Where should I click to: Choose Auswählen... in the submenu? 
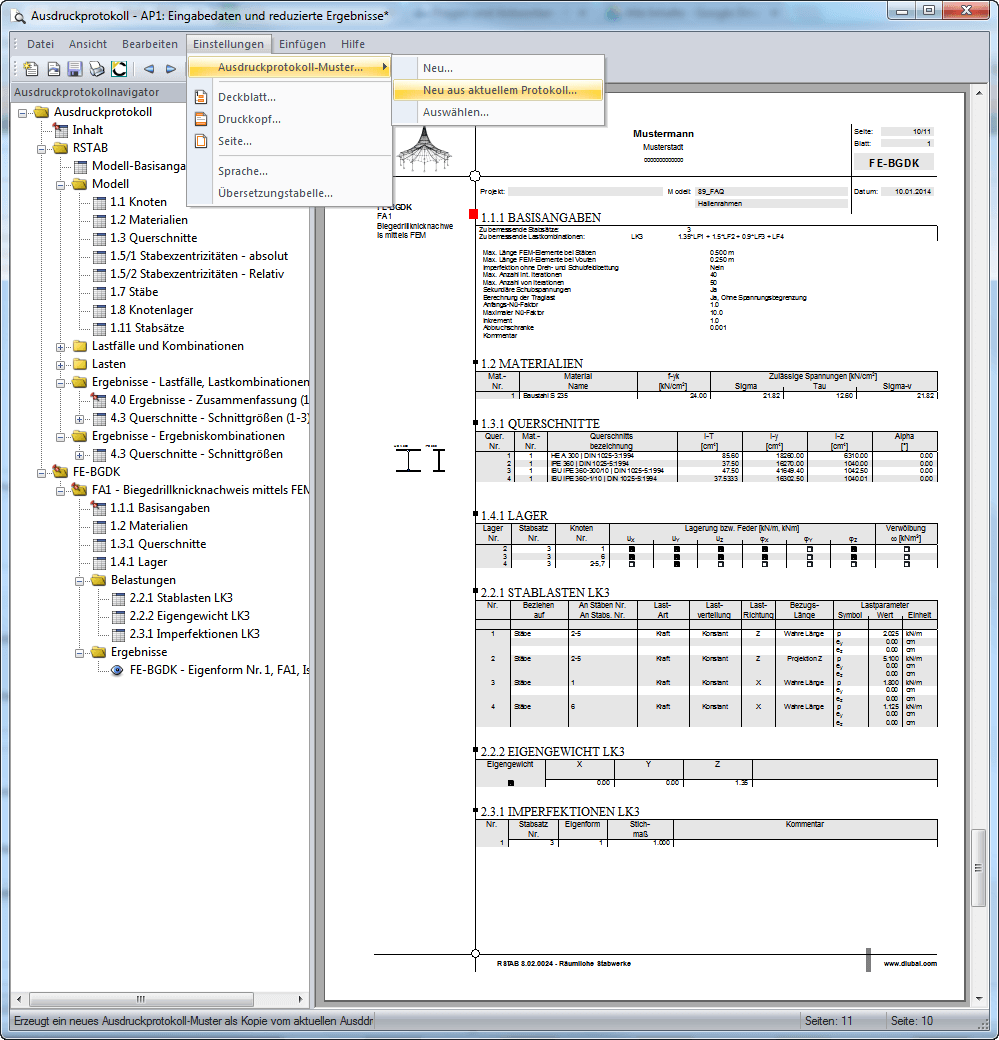click(x=498, y=112)
